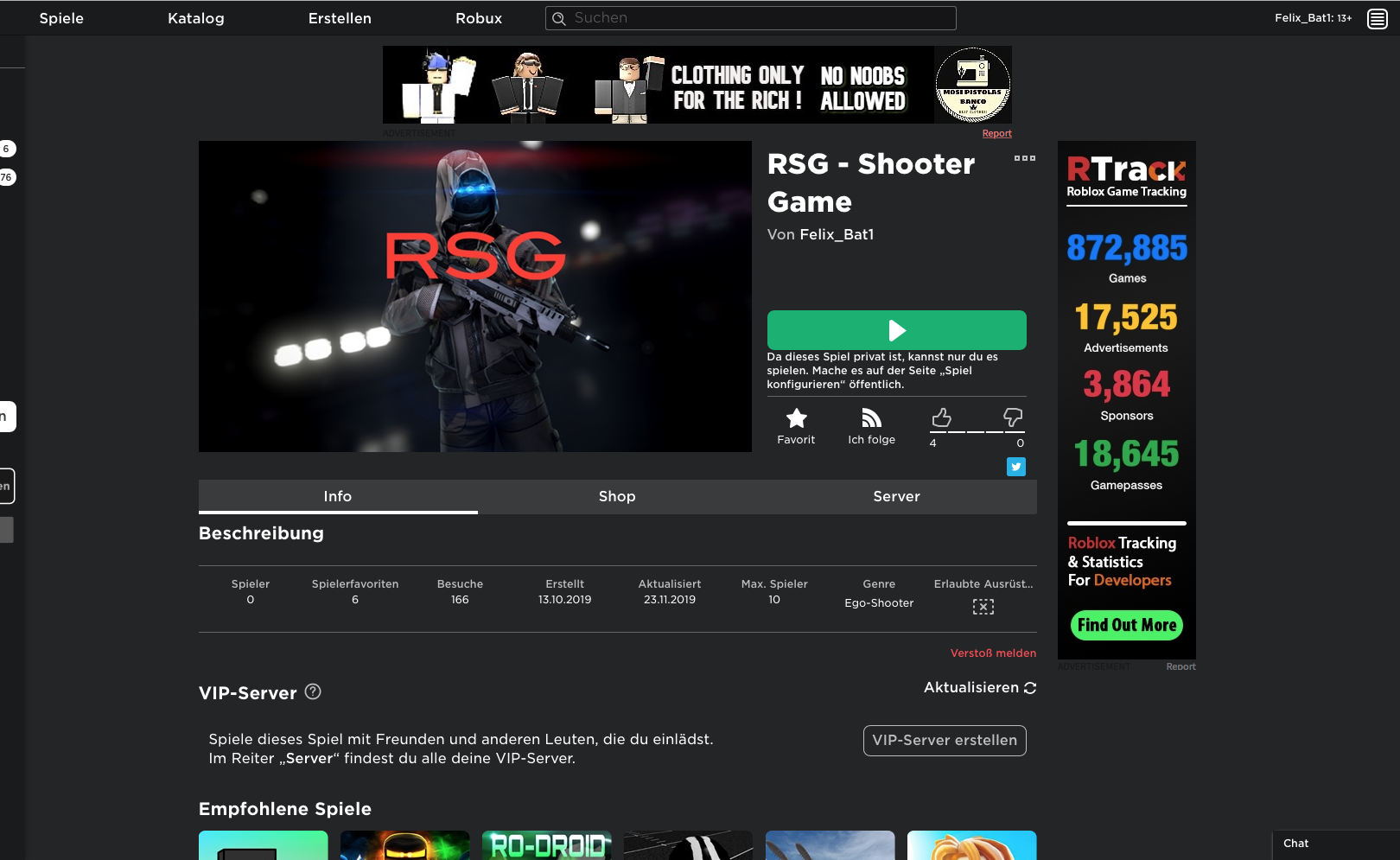Click the Erlaubte Ausrüstung crossed-out gear icon
The width and height of the screenshot is (1400, 860).
pyautogui.click(x=983, y=606)
